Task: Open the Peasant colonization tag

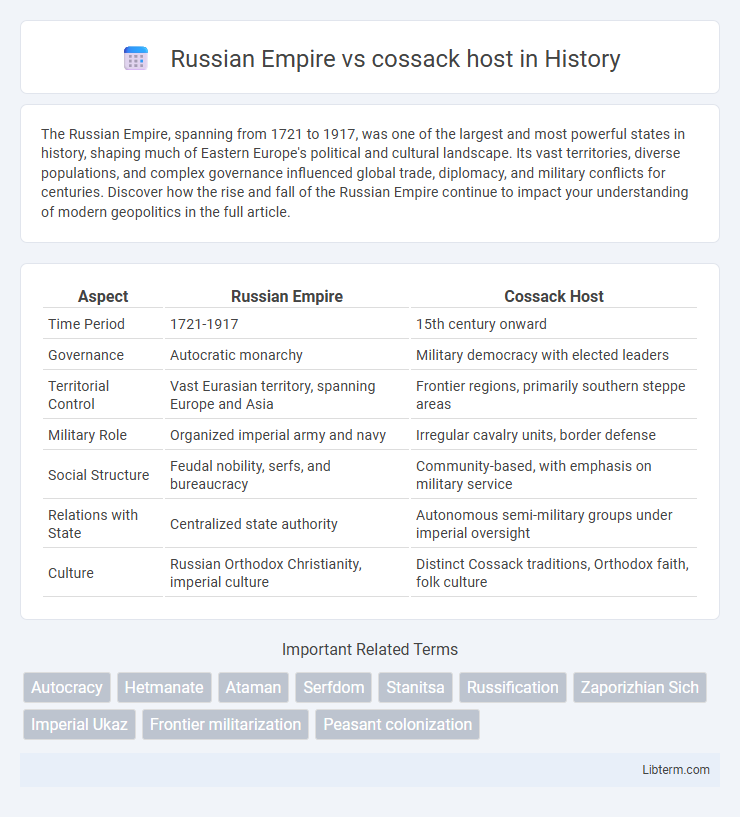Action: [x=398, y=724]
